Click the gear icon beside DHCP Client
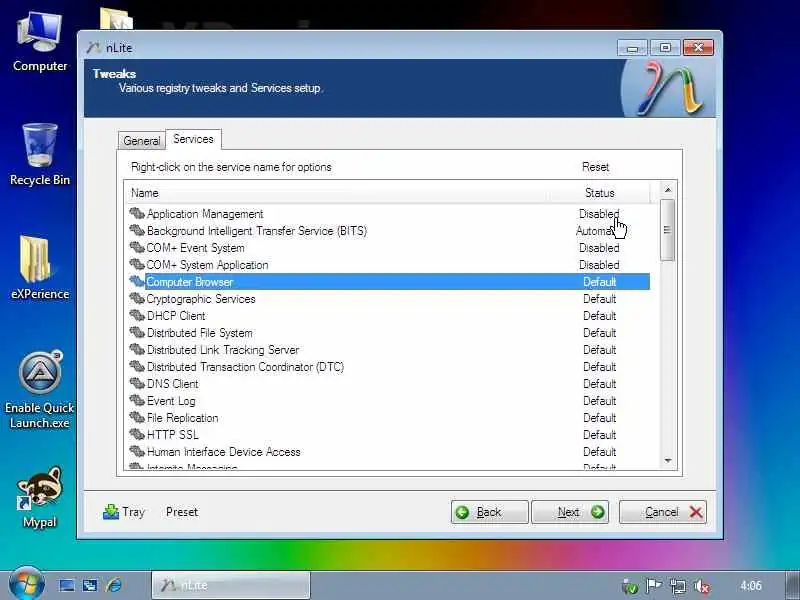The width and height of the screenshot is (800, 600). point(137,315)
